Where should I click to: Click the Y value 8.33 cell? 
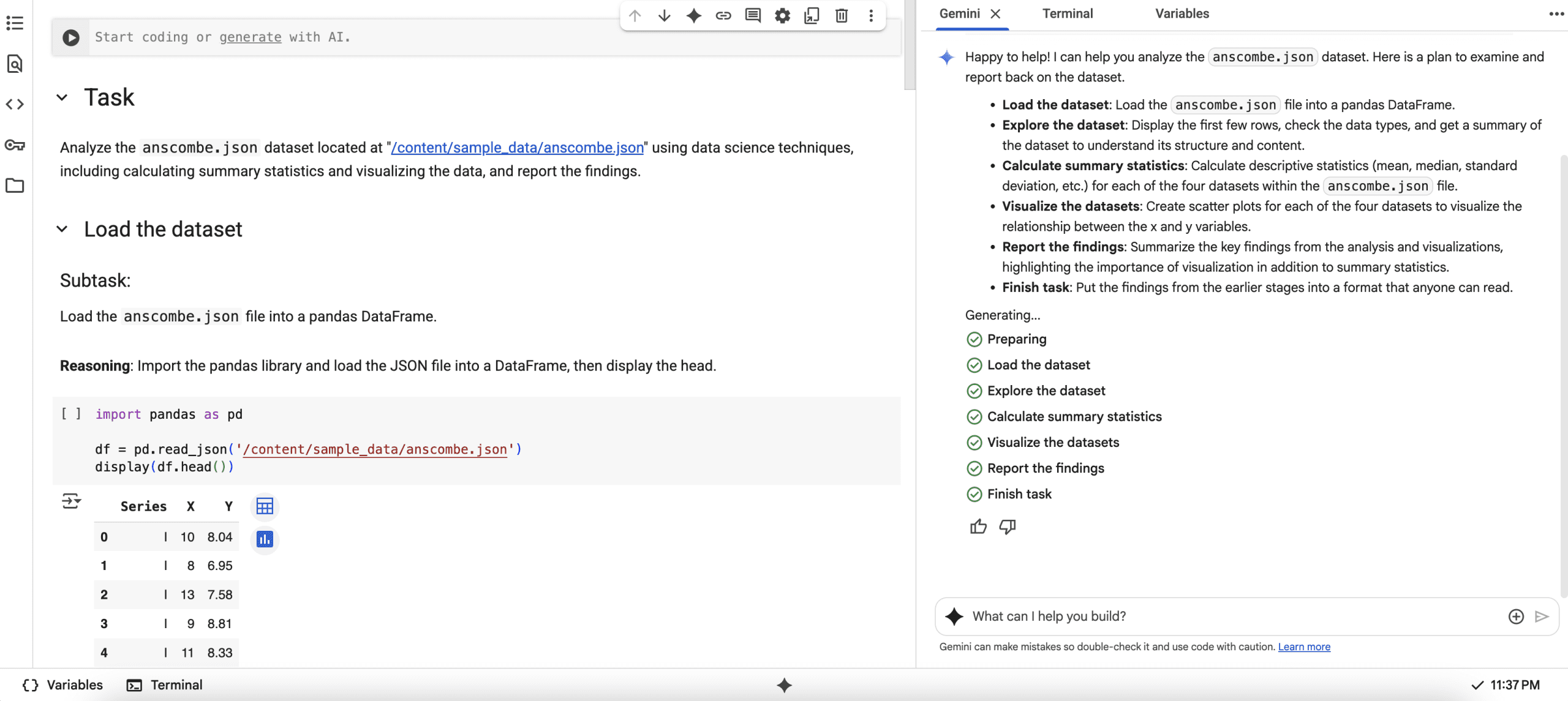(220, 653)
